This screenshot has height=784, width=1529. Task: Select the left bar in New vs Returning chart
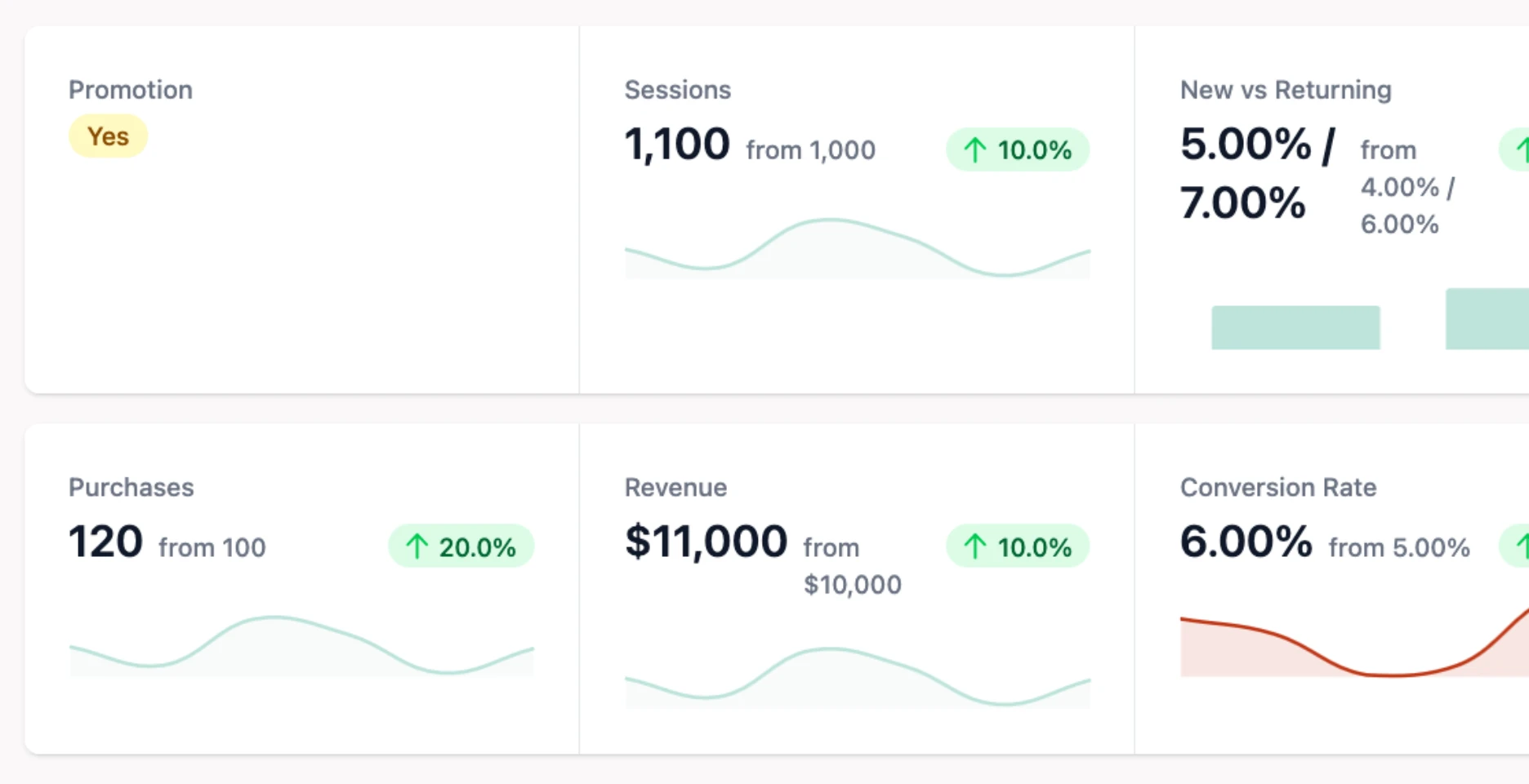pos(1295,327)
